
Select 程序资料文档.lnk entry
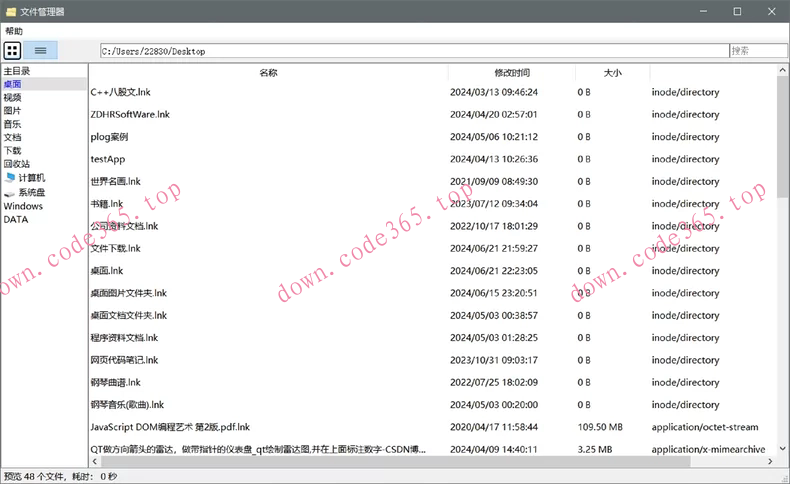pyautogui.click(x=124, y=337)
